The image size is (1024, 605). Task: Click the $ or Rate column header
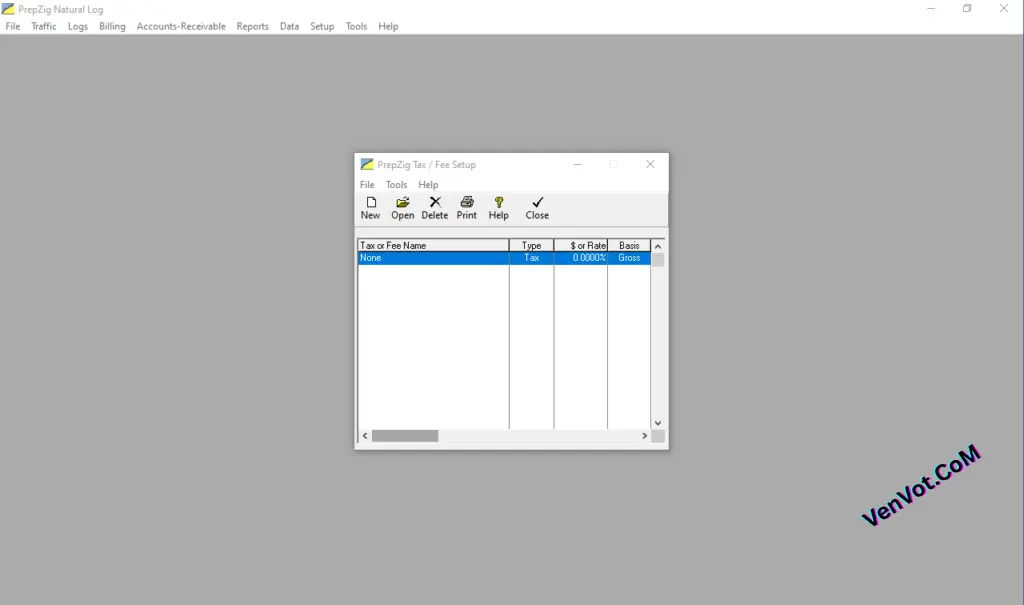581,246
